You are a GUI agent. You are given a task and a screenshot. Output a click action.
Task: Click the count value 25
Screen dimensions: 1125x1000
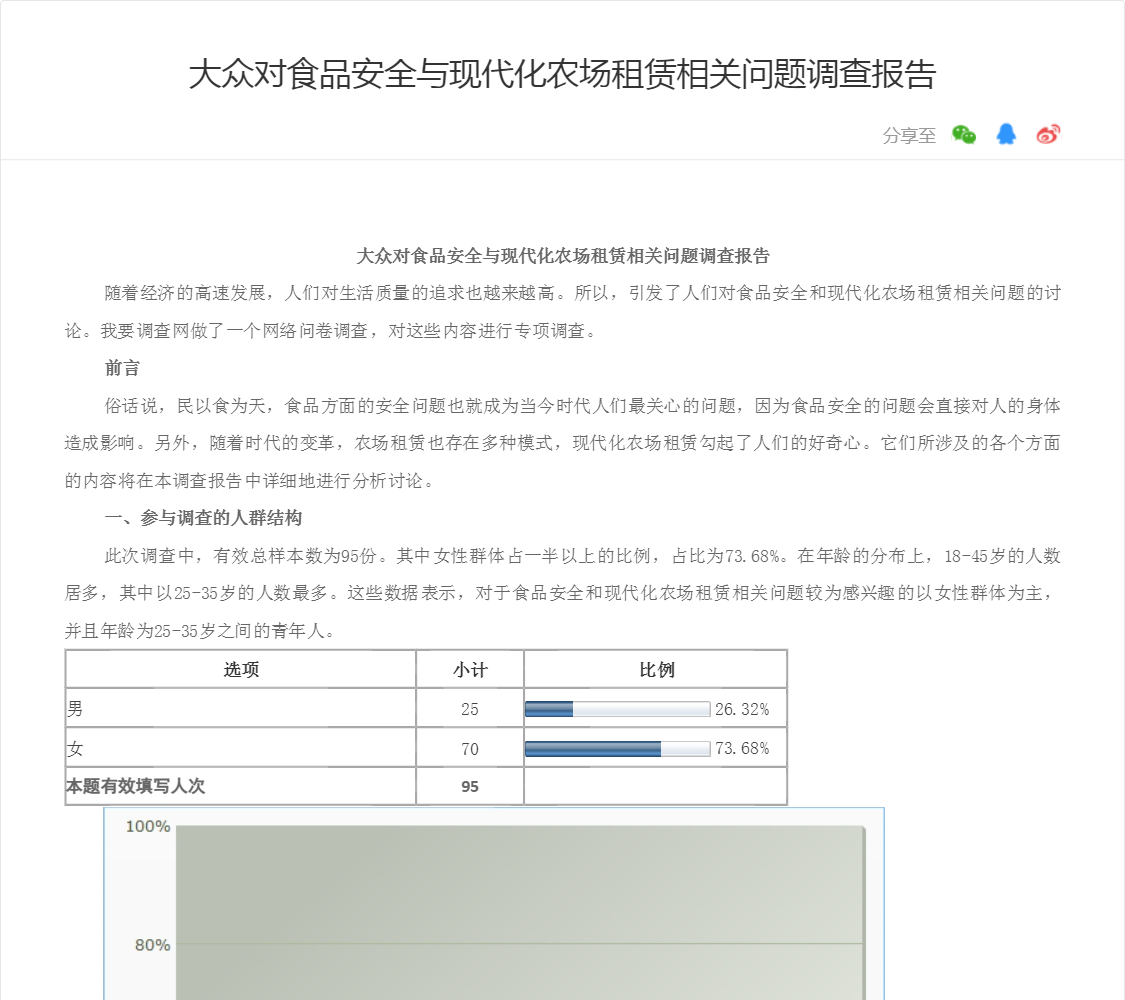470,709
